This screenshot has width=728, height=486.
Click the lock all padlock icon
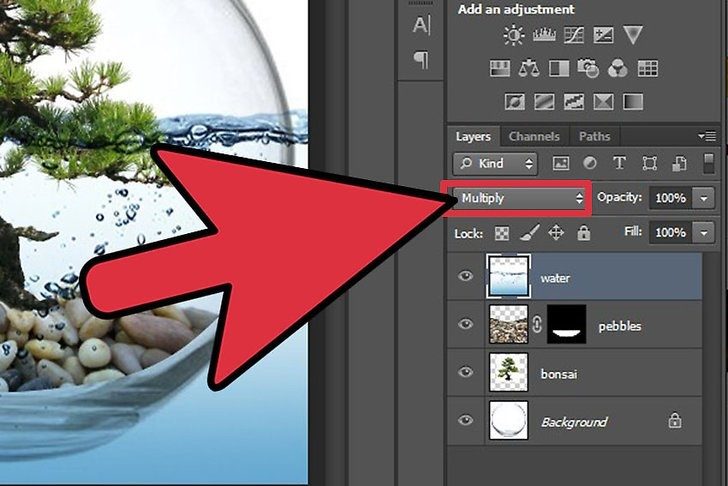point(583,233)
